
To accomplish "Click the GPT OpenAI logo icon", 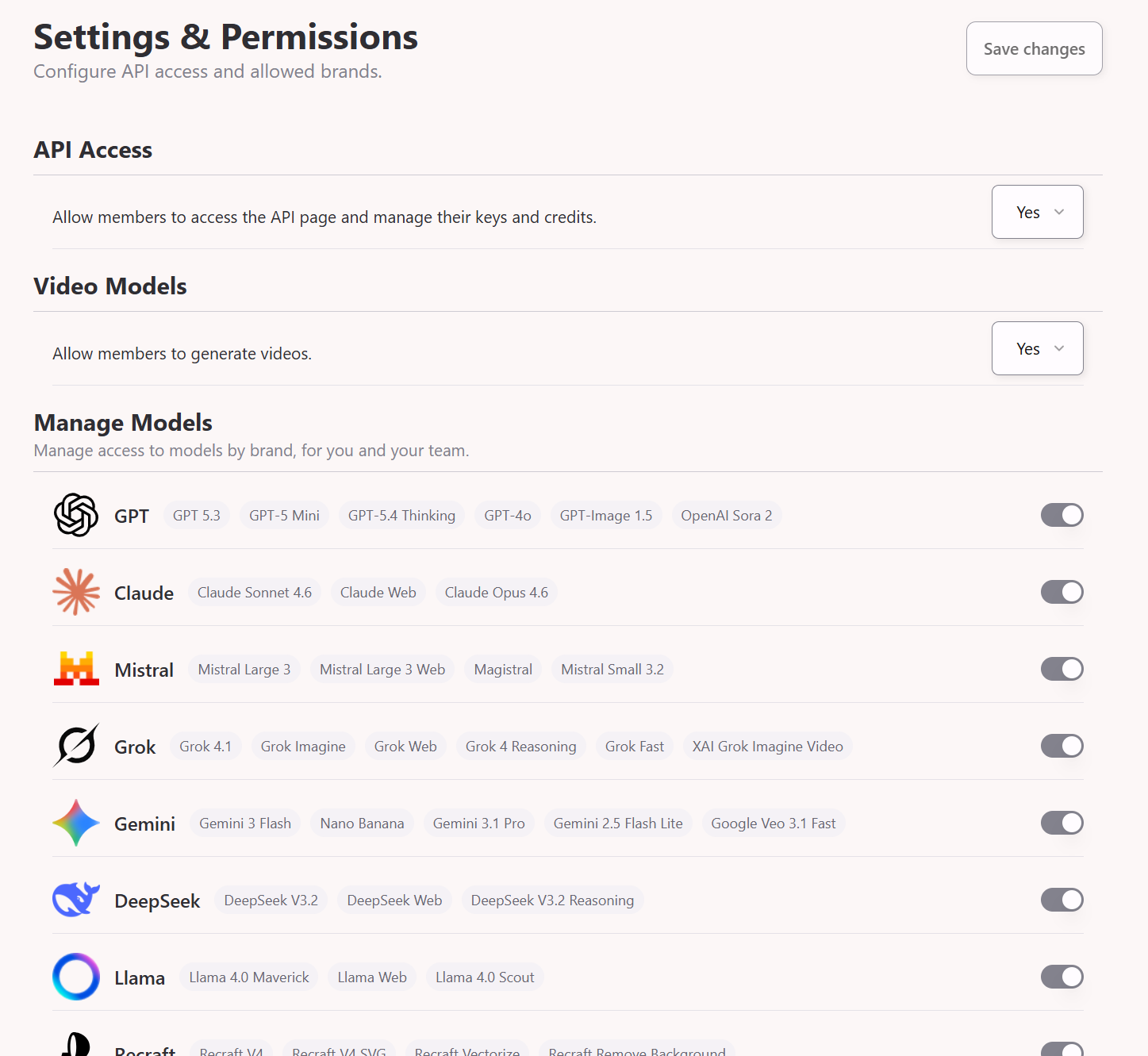I will point(75,515).
